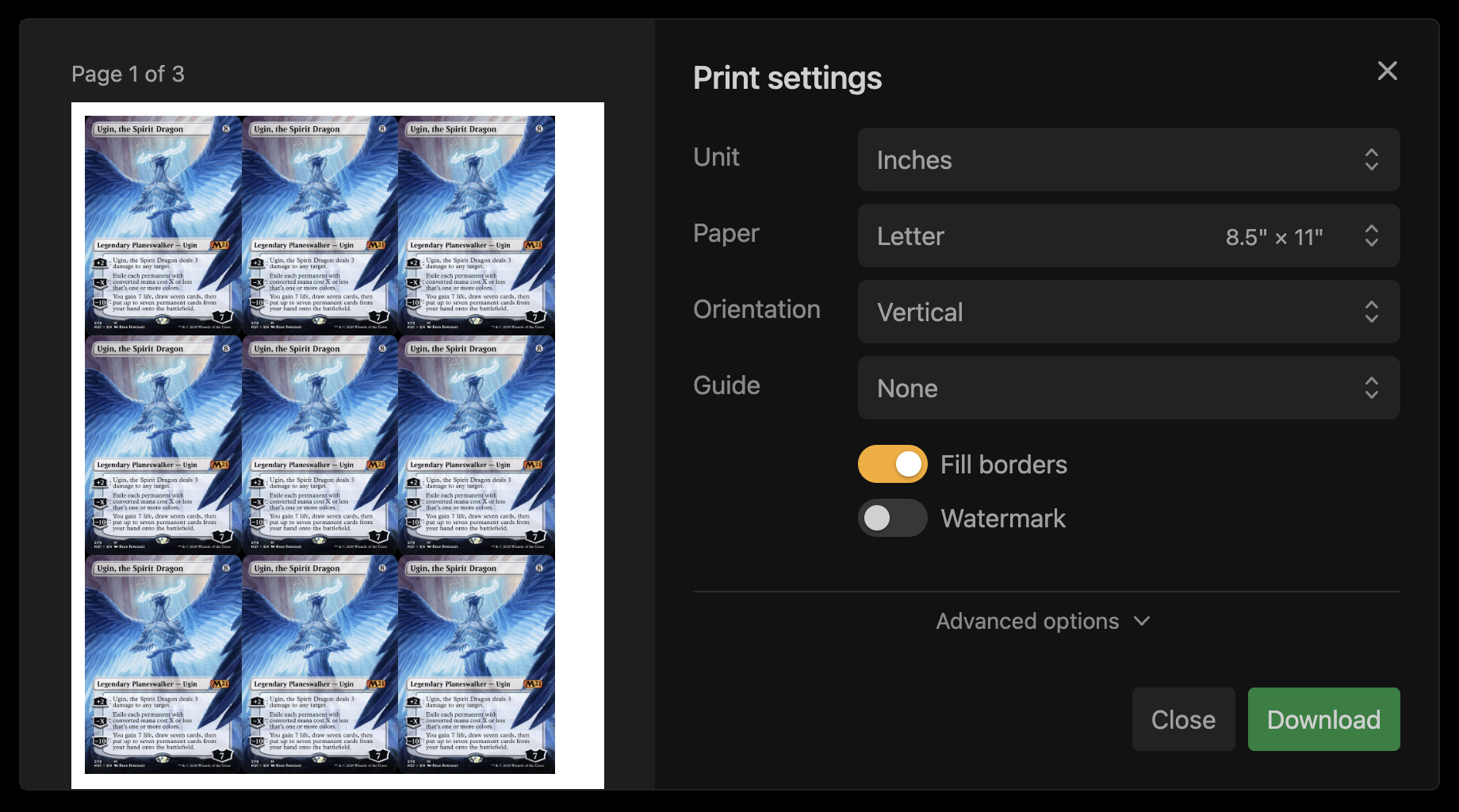The height and width of the screenshot is (812, 1459).
Task: Click the print preview page thumbnail
Action: [338, 446]
